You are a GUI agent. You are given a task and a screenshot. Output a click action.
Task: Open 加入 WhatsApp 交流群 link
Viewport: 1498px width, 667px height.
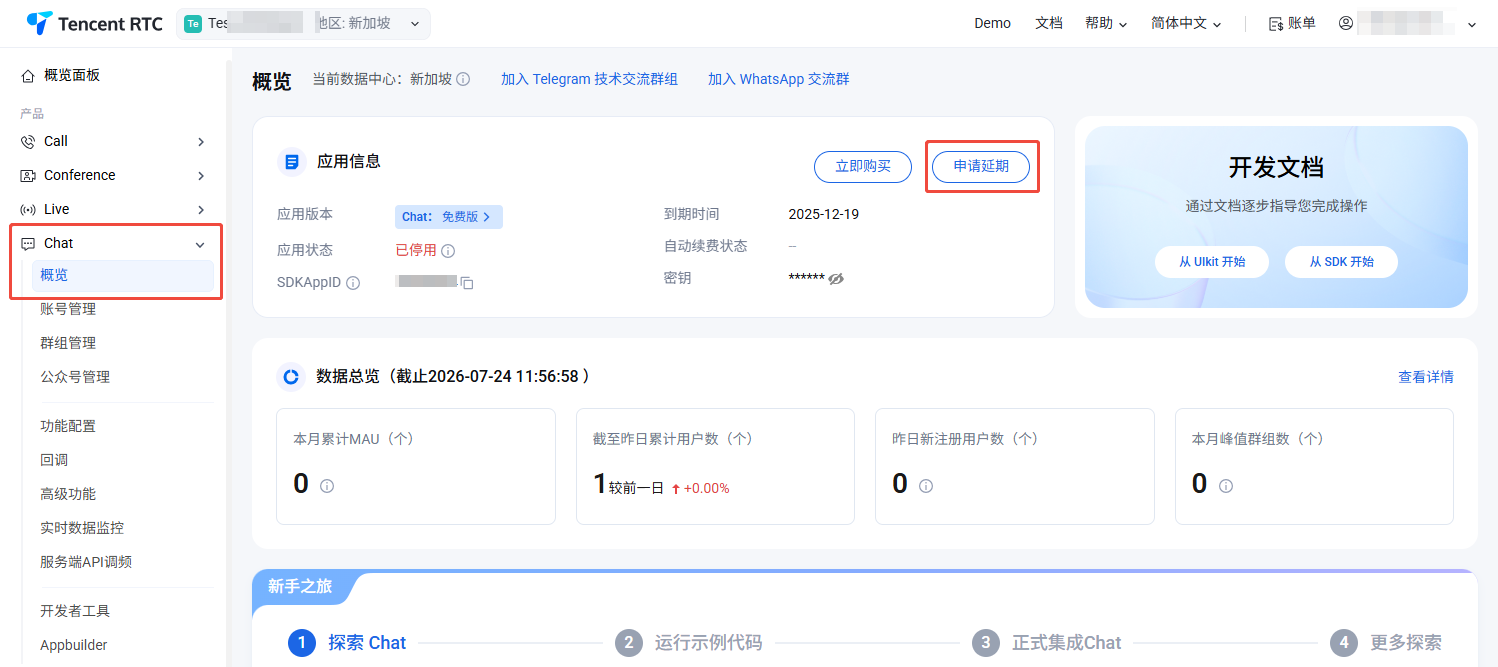tap(779, 80)
